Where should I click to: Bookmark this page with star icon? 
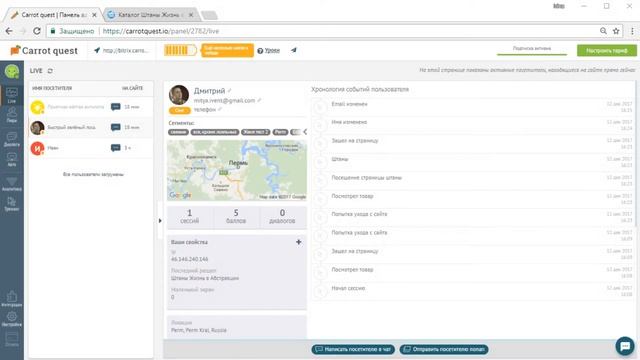[616, 31]
